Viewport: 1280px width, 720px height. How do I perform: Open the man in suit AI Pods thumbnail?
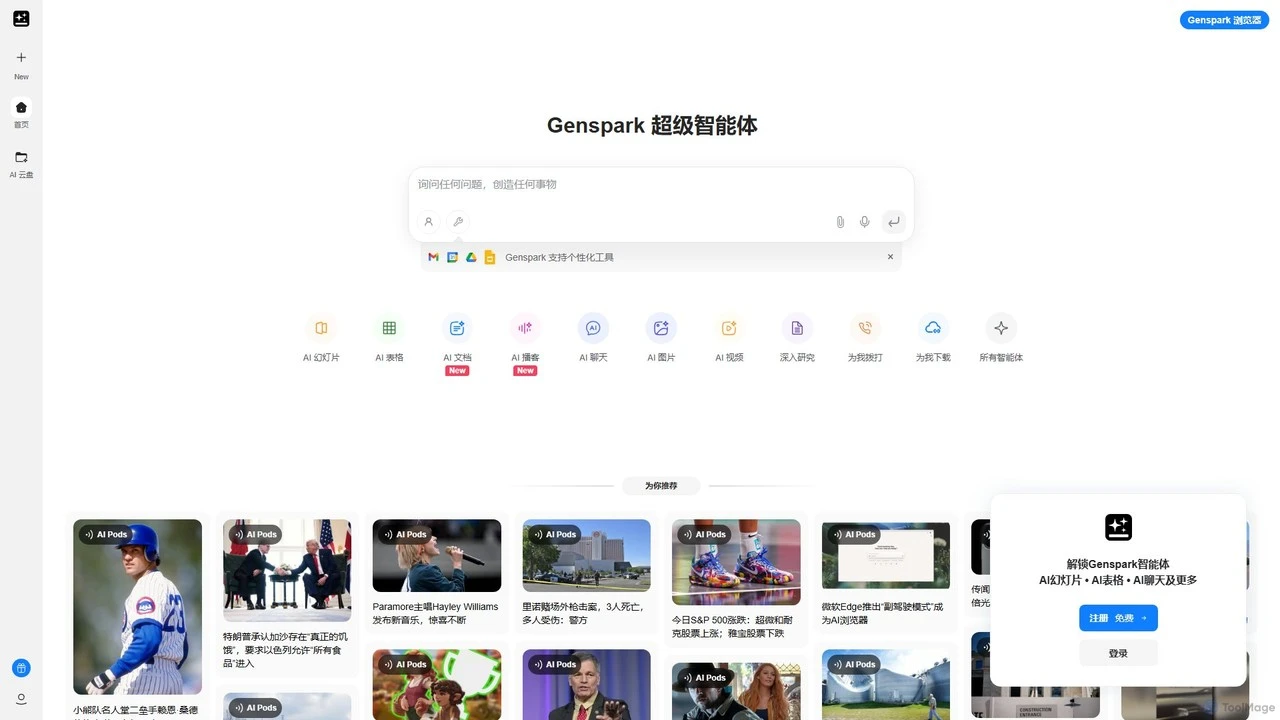[x=586, y=685]
